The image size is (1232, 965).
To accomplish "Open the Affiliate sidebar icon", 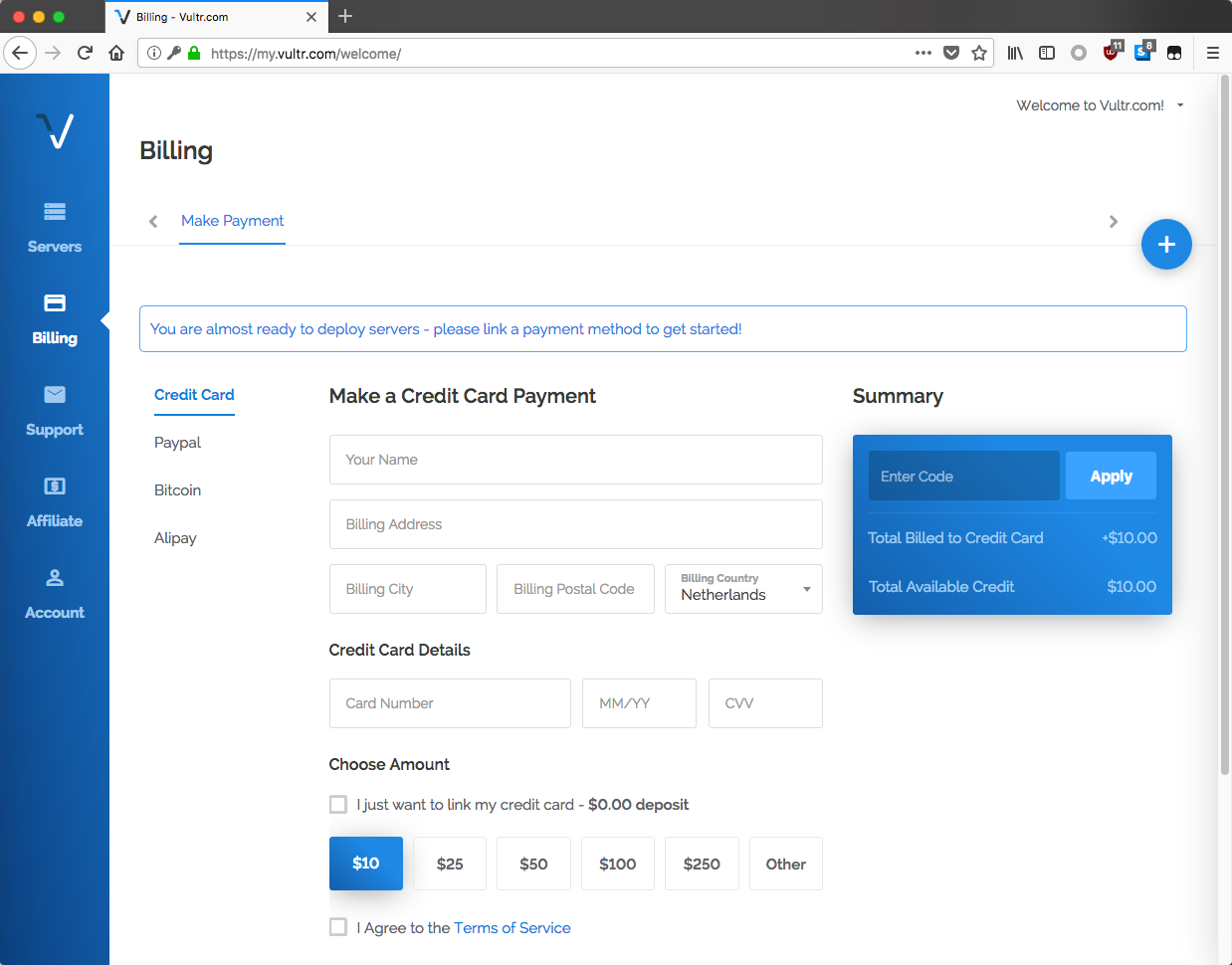I will [55, 485].
